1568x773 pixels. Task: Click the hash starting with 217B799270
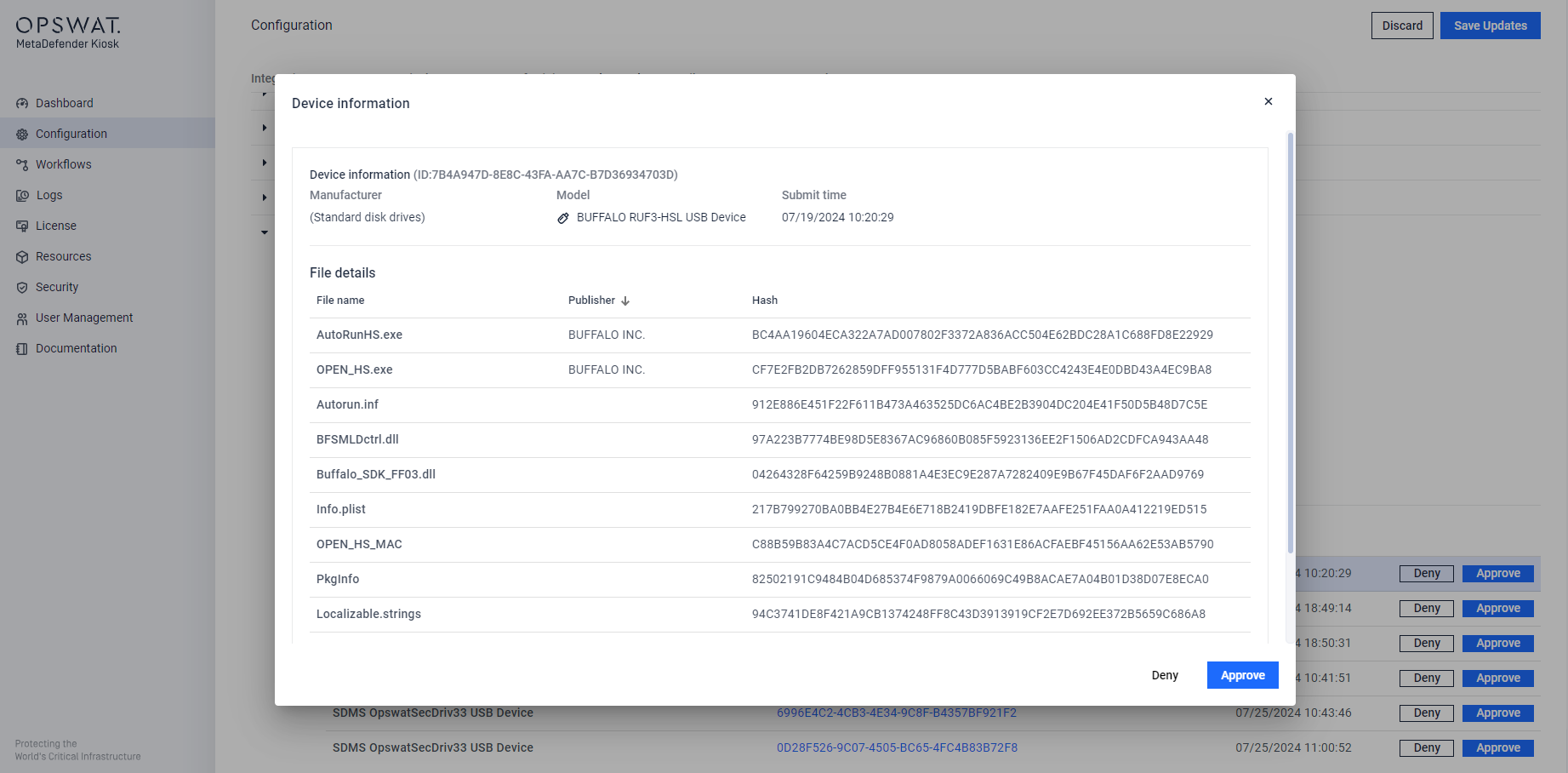point(979,509)
